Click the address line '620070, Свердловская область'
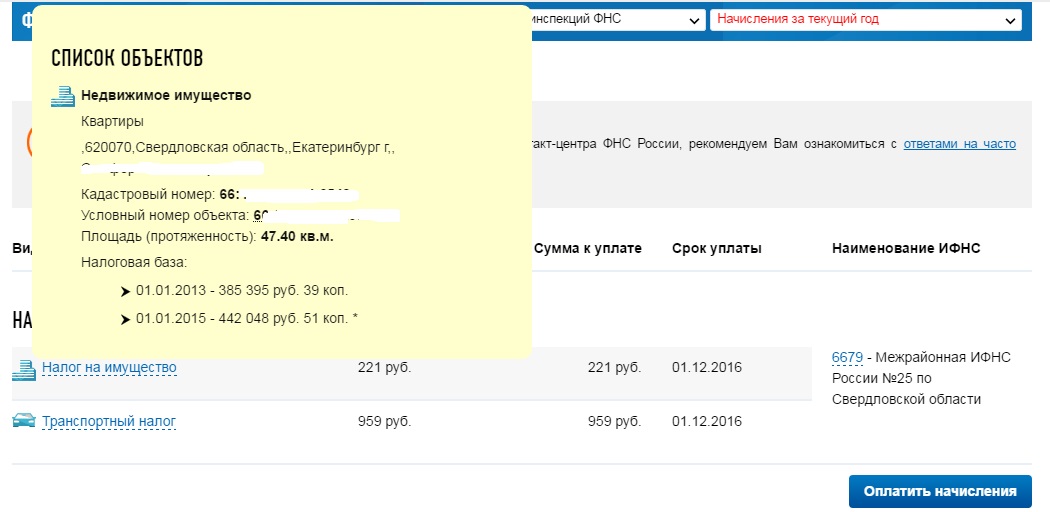This screenshot has height=512, width=1050. (x=238, y=147)
